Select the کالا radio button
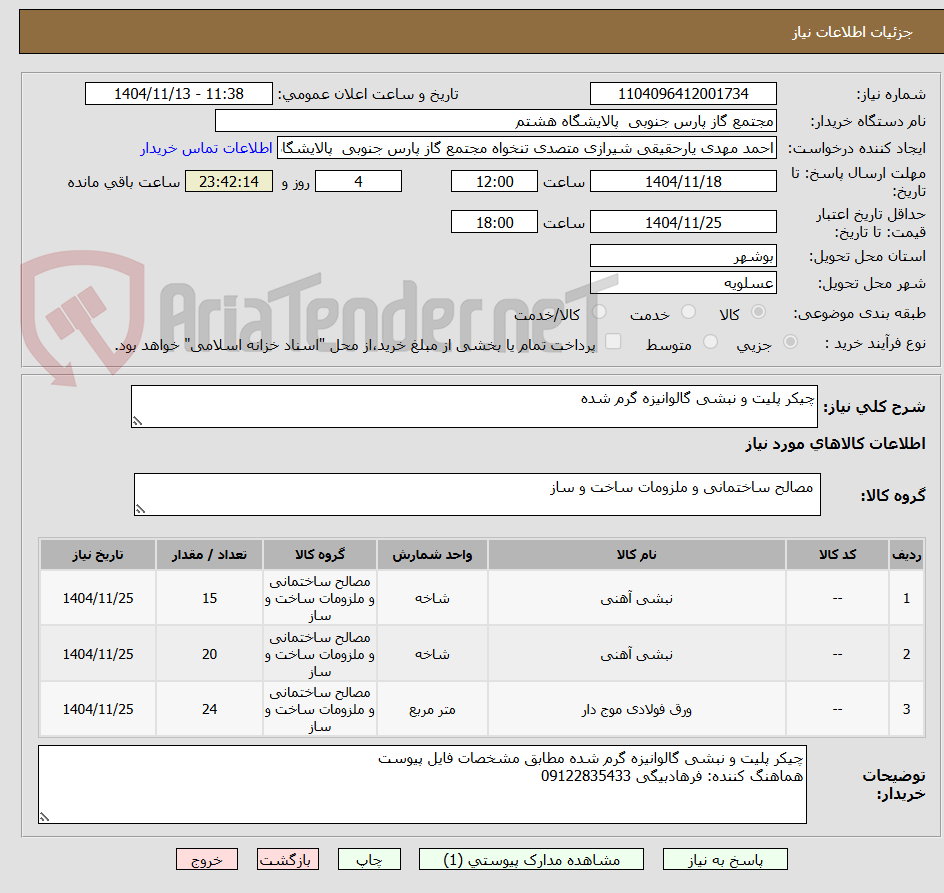Viewport: 944px width, 893px height. pos(759,312)
